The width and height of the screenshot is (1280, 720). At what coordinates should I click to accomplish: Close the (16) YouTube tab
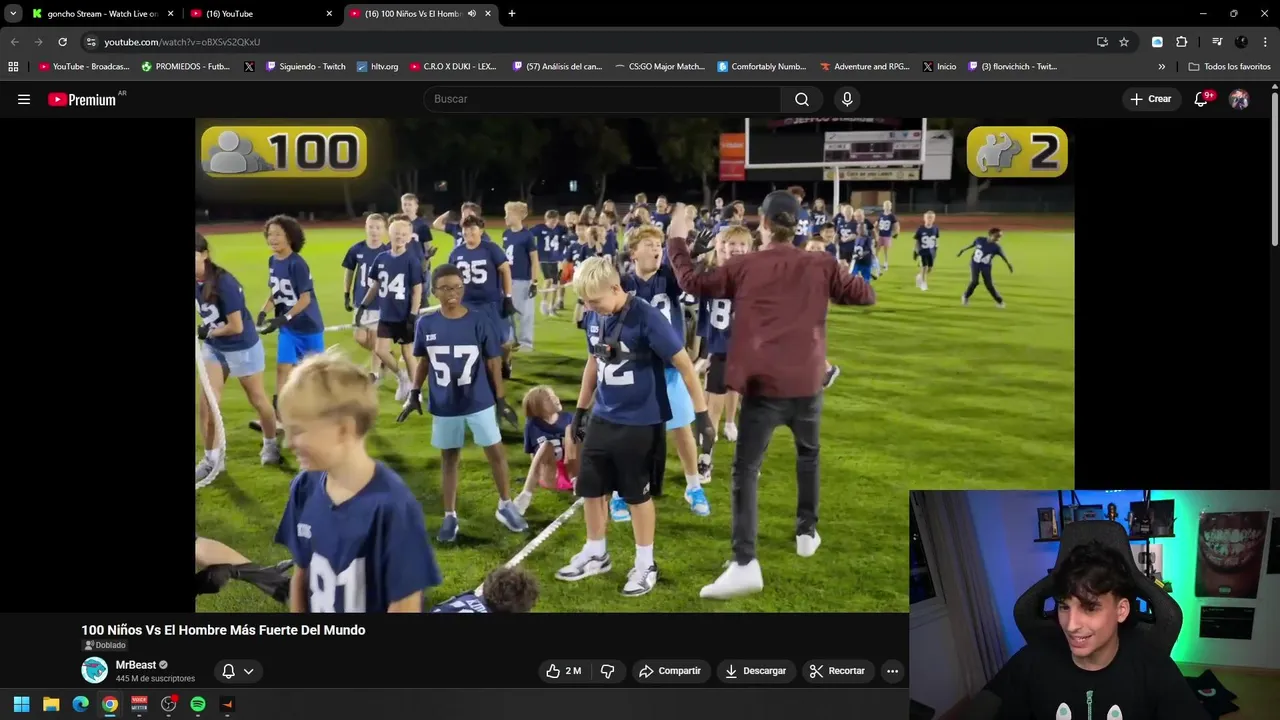point(329,14)
